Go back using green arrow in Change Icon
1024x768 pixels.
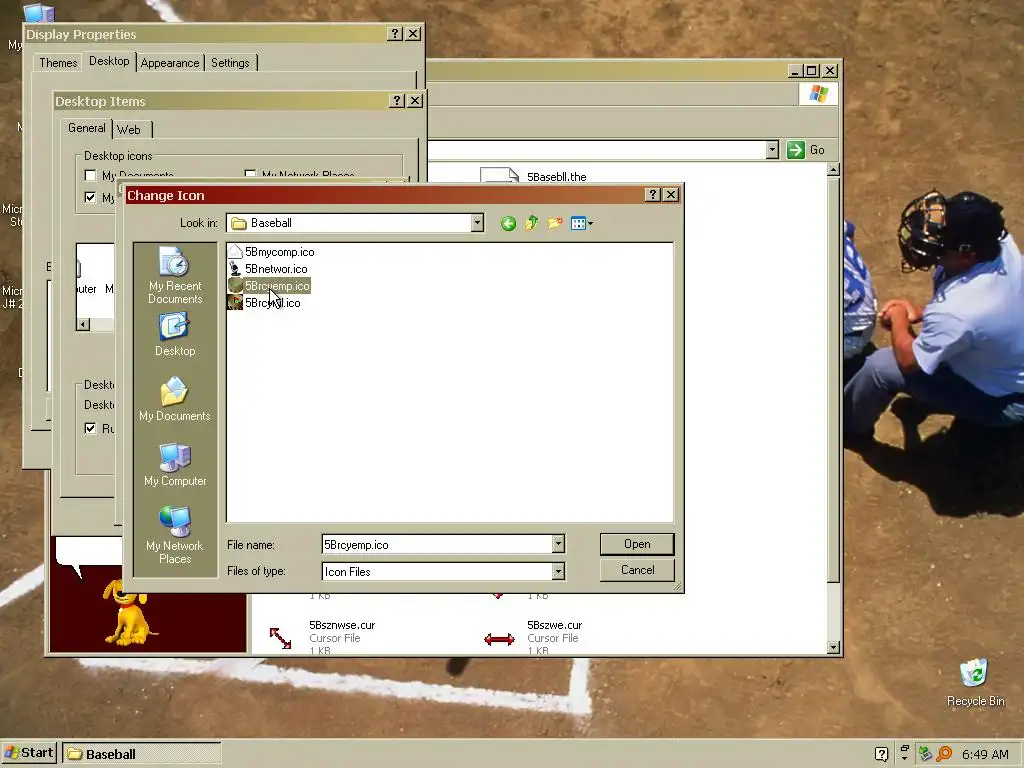pos(508,223)
